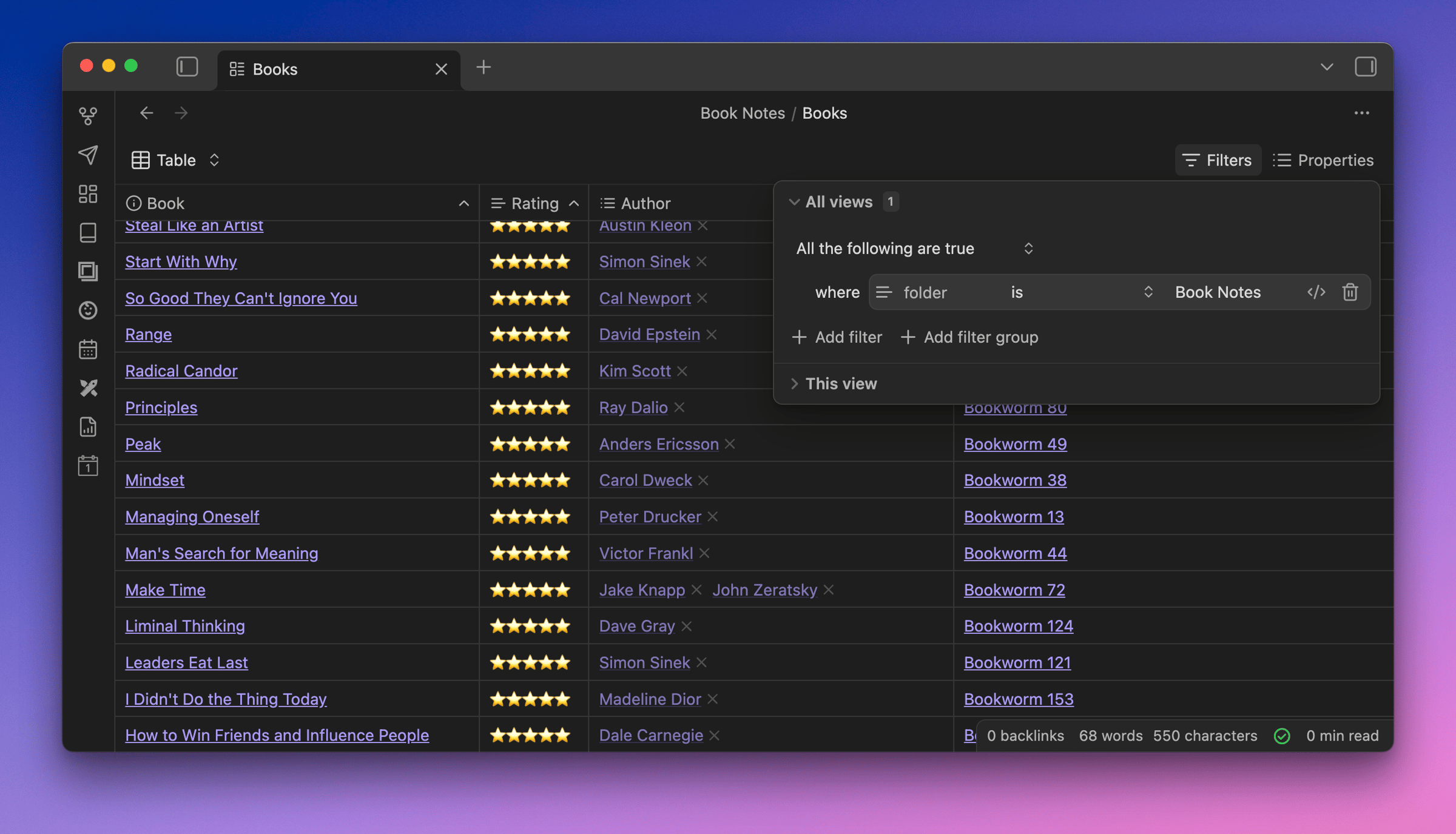Open the graph view ribbon icon
The width and height of the screenshot is (1456, 834).
tap(88, 116)
